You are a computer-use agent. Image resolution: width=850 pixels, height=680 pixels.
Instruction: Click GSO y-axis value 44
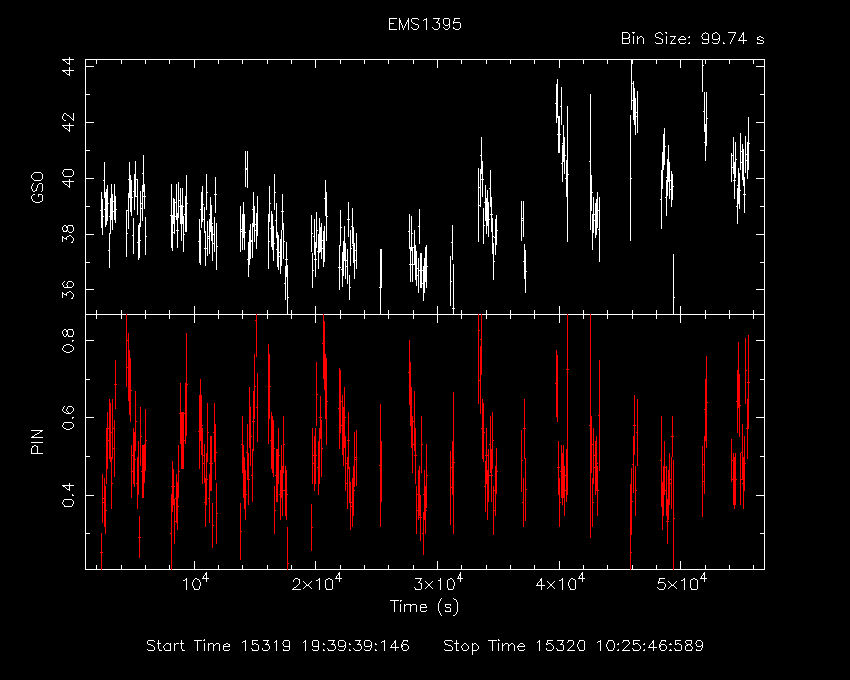coord(68,67)
